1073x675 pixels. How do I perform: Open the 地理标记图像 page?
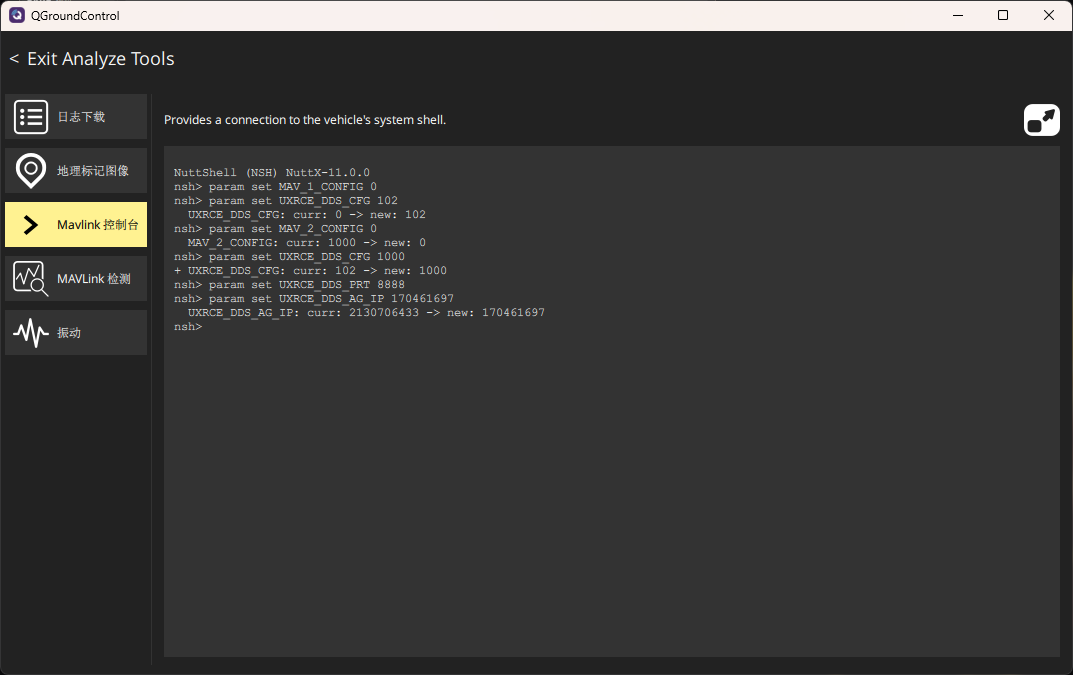[x=76, y=171]
